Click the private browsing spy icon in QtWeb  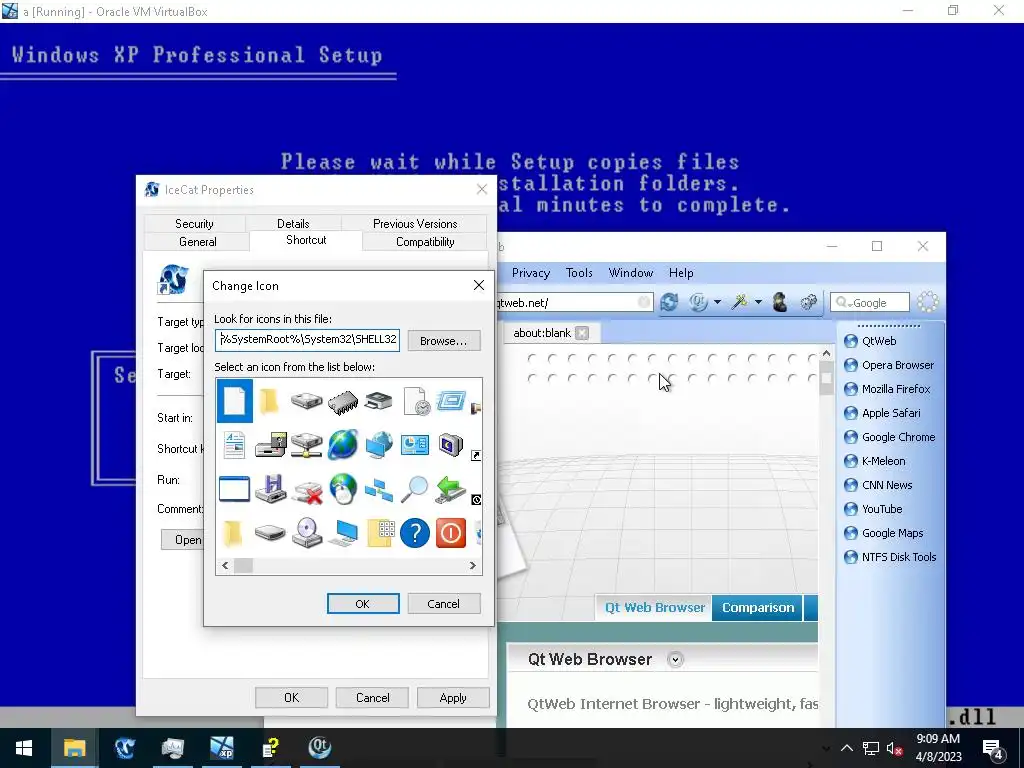pyautogui.click(x=779, y=302)
